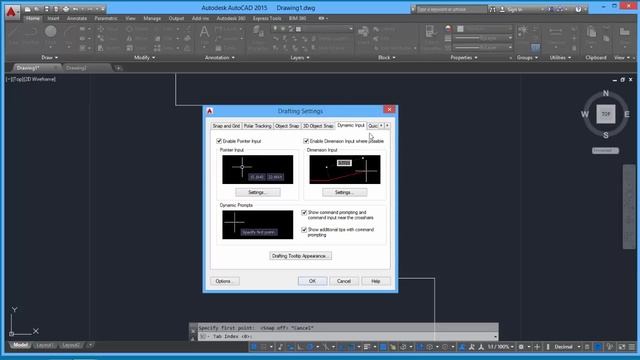Toggle Show command prompting near crosshairs checkbox
Screen dimensions: 640x360
[x=304, y=213]
